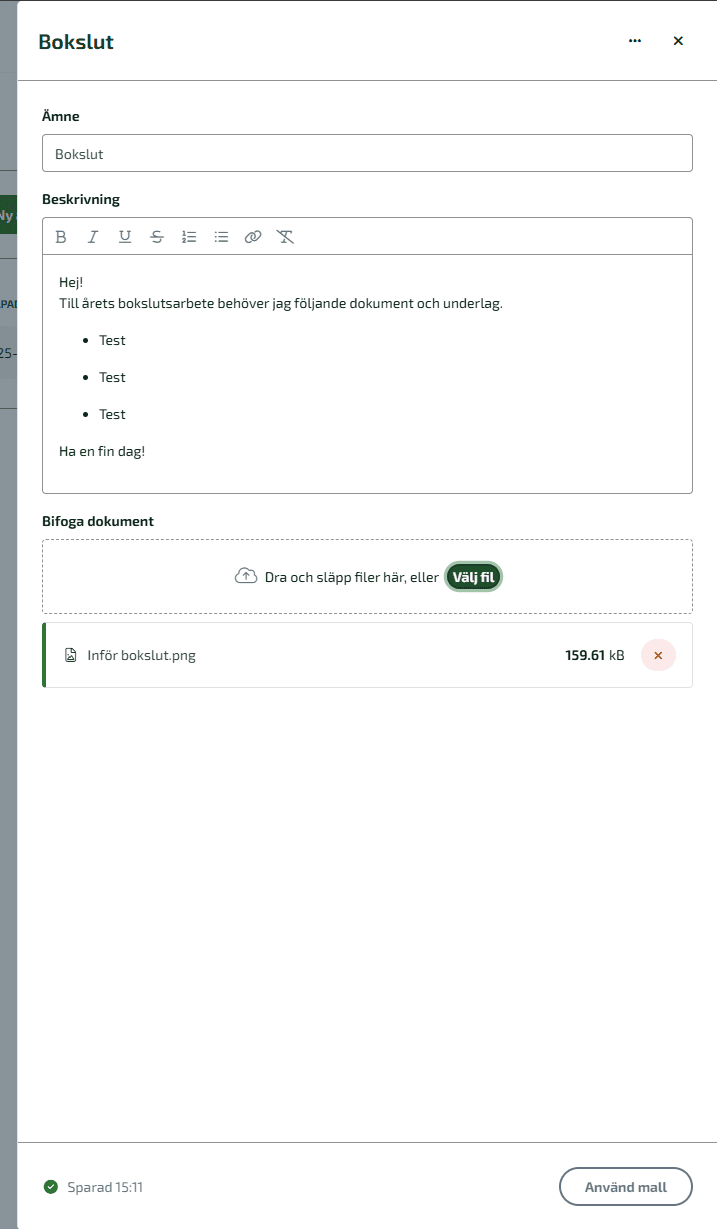
Task: Insert a hyperlink using the link icon
Action: click(x=253, y=237)
